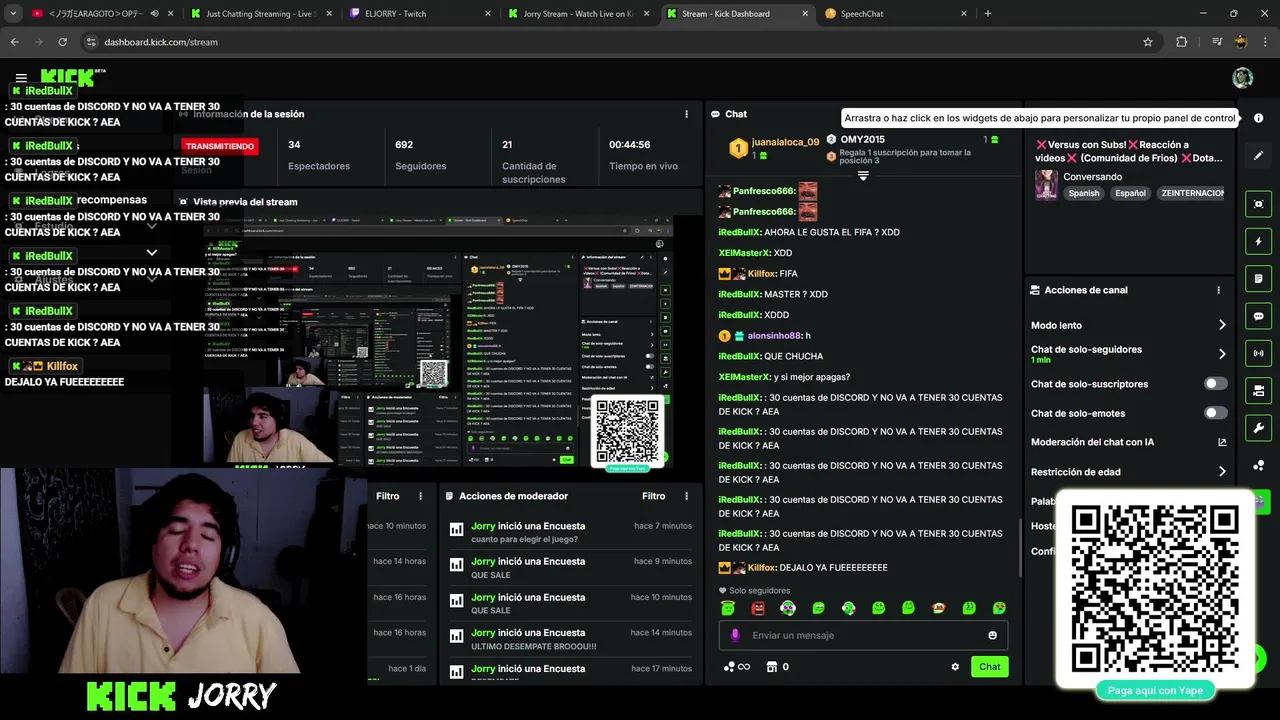Screen dimensions: 1280x720
Task: Insert the halo angel green emote
Action: coord(728,608)
